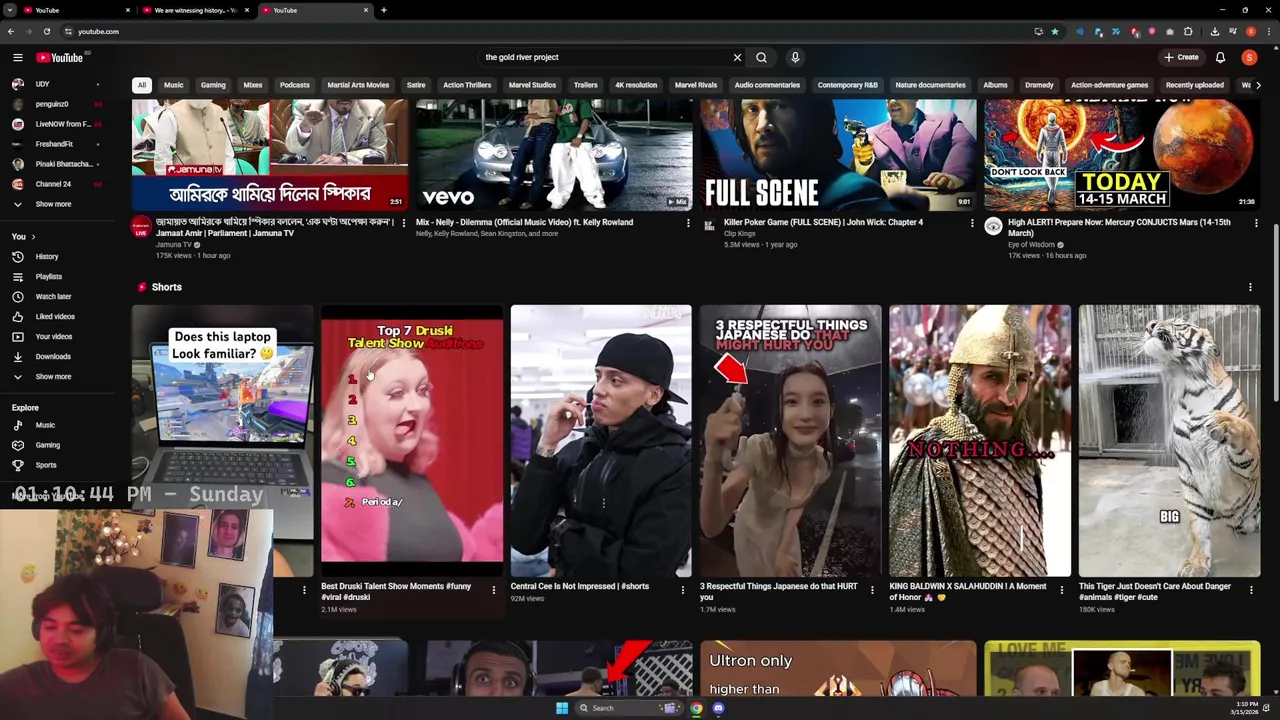Open options for Nelly Dilemma mix
Viewport: 1280px width, 720px height.
click(687, 223)
